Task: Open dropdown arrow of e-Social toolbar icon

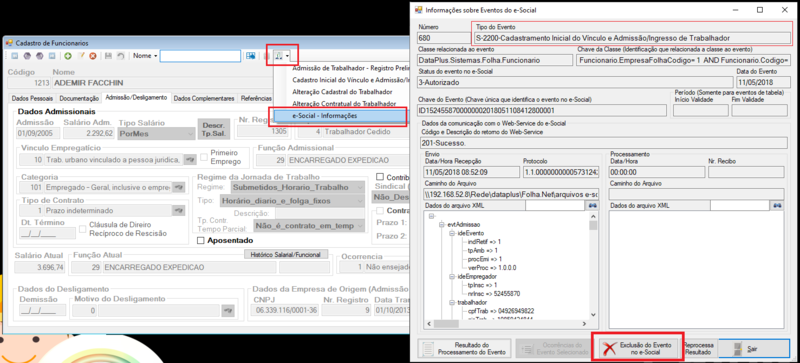Action: point(288,56)
